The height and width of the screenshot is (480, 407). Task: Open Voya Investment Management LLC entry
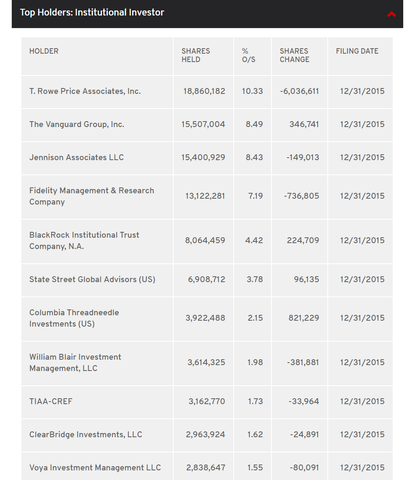95,468
